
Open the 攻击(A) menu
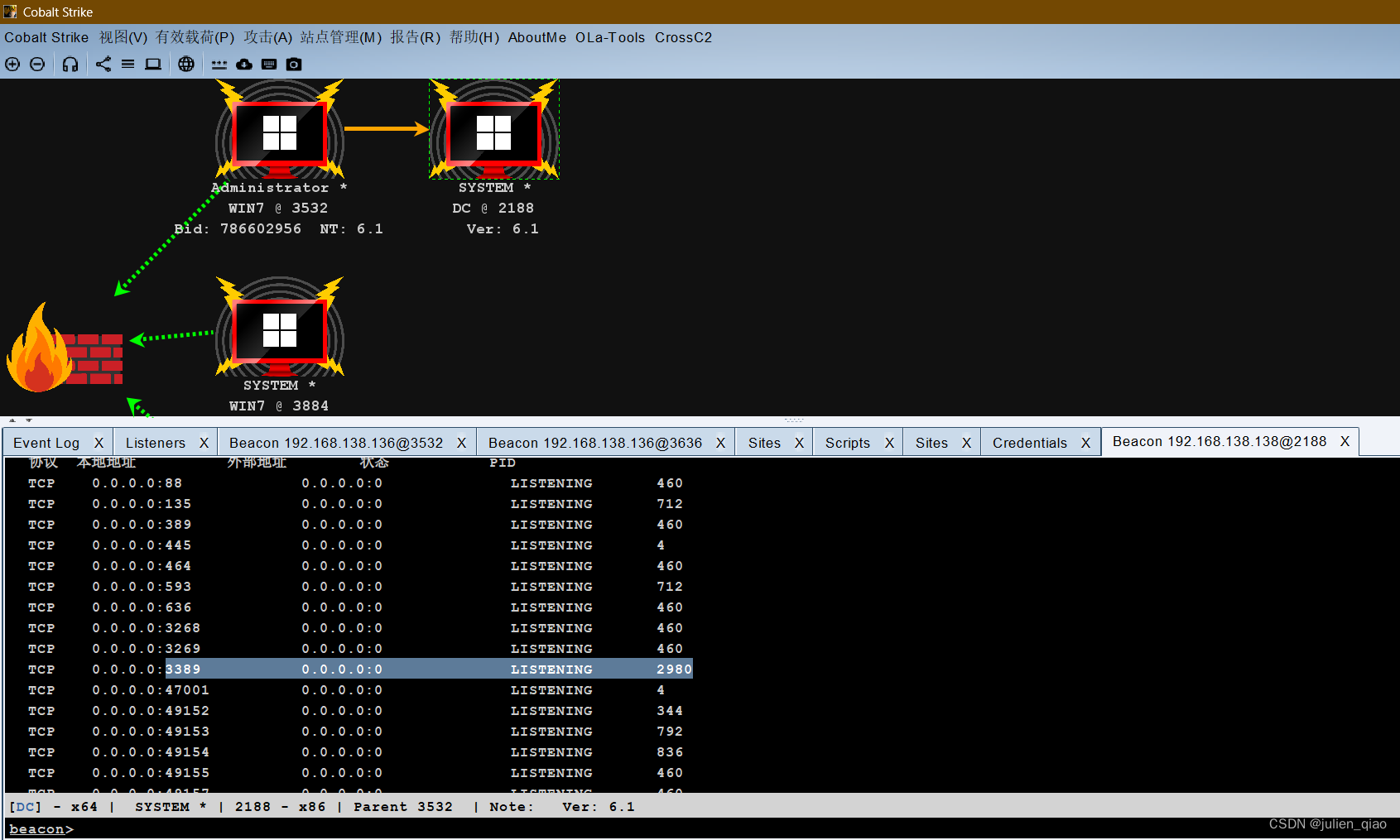[267, 37]
